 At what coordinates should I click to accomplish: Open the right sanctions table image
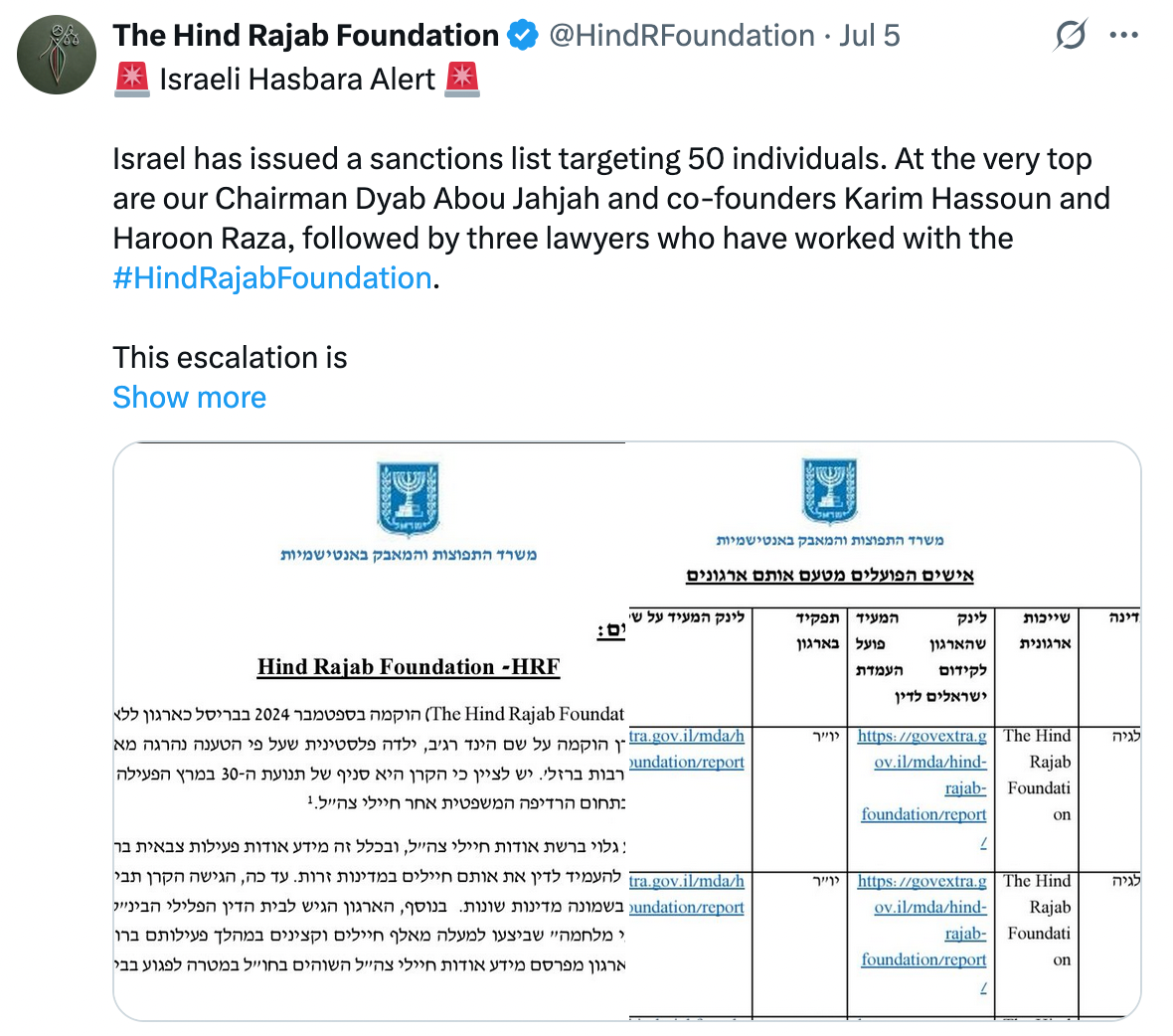click(x=884, y=731)
